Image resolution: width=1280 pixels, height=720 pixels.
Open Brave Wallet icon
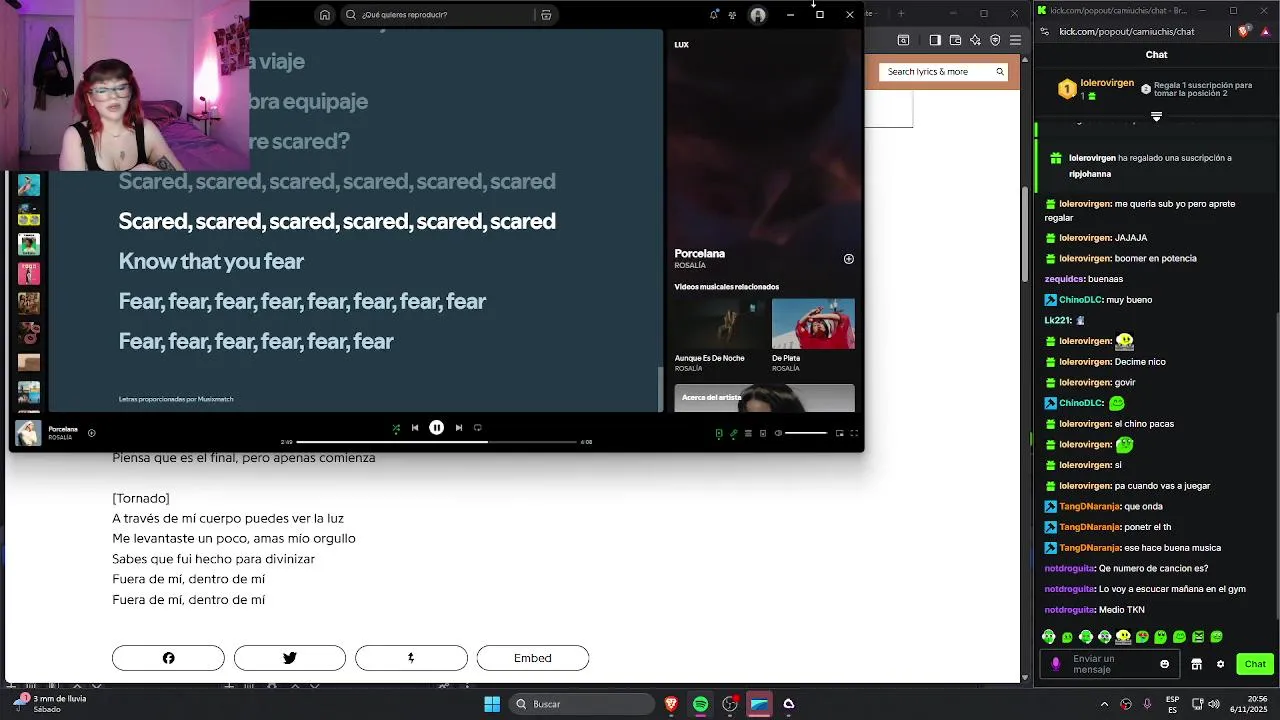coord(955,40)
